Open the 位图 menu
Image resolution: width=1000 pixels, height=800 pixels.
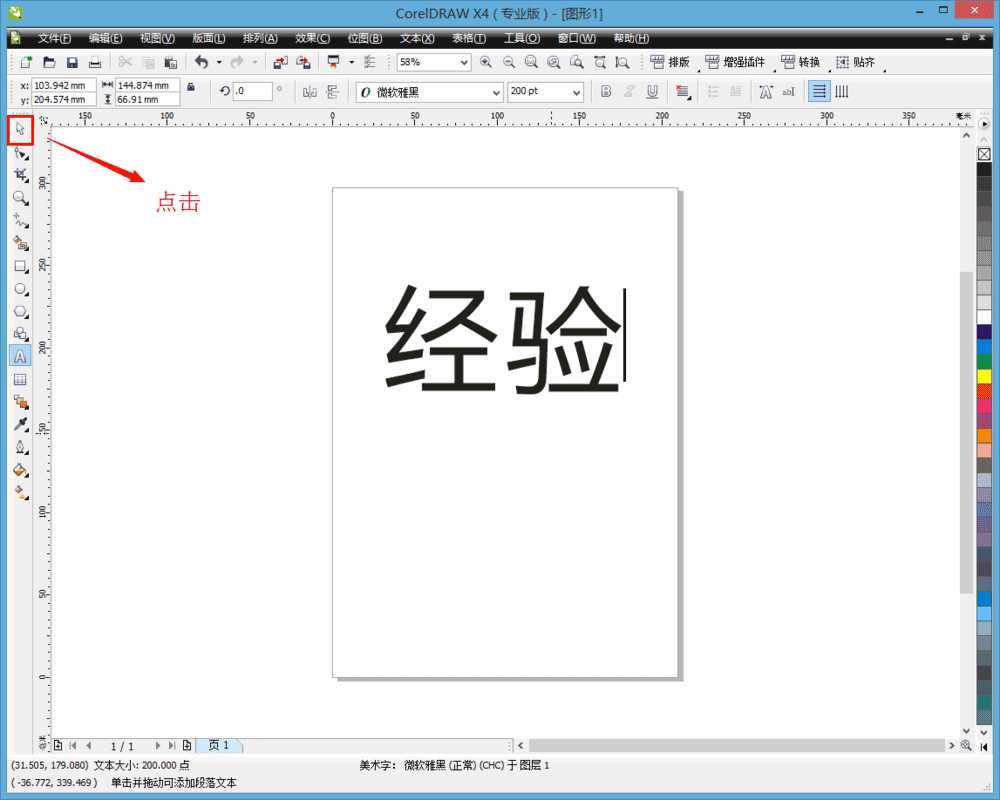coord(364,38)
